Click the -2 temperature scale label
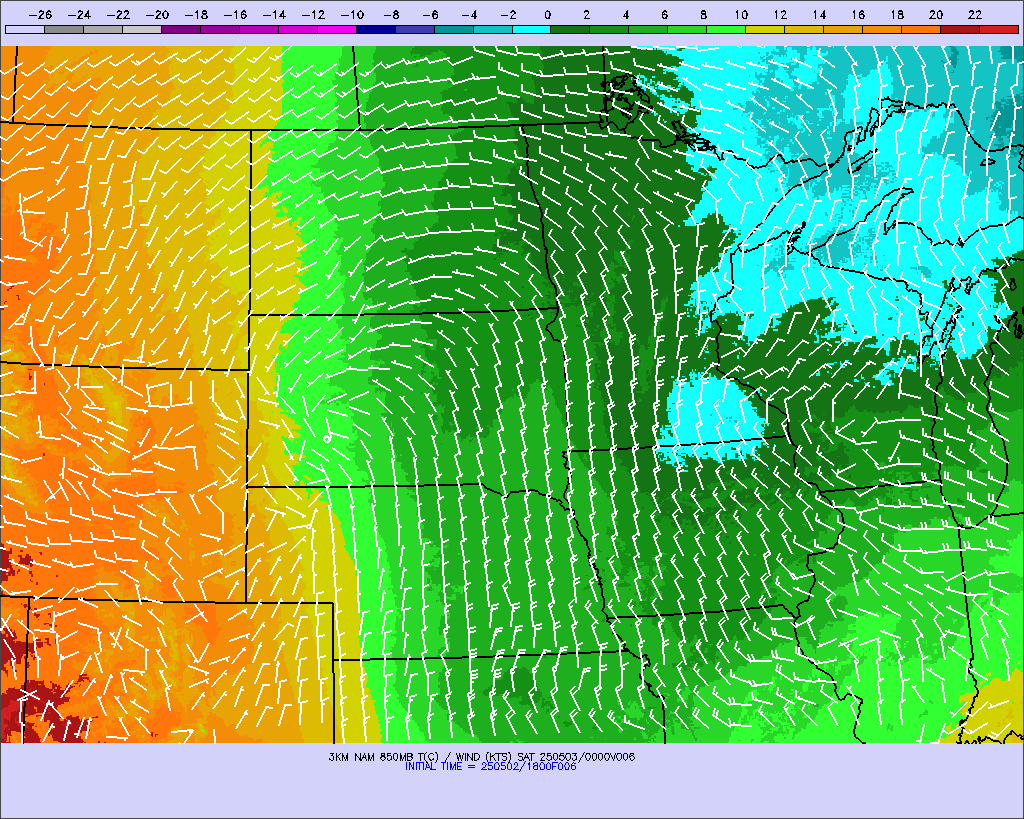This screenshot has width=1024, height=819. pos(508,14)
